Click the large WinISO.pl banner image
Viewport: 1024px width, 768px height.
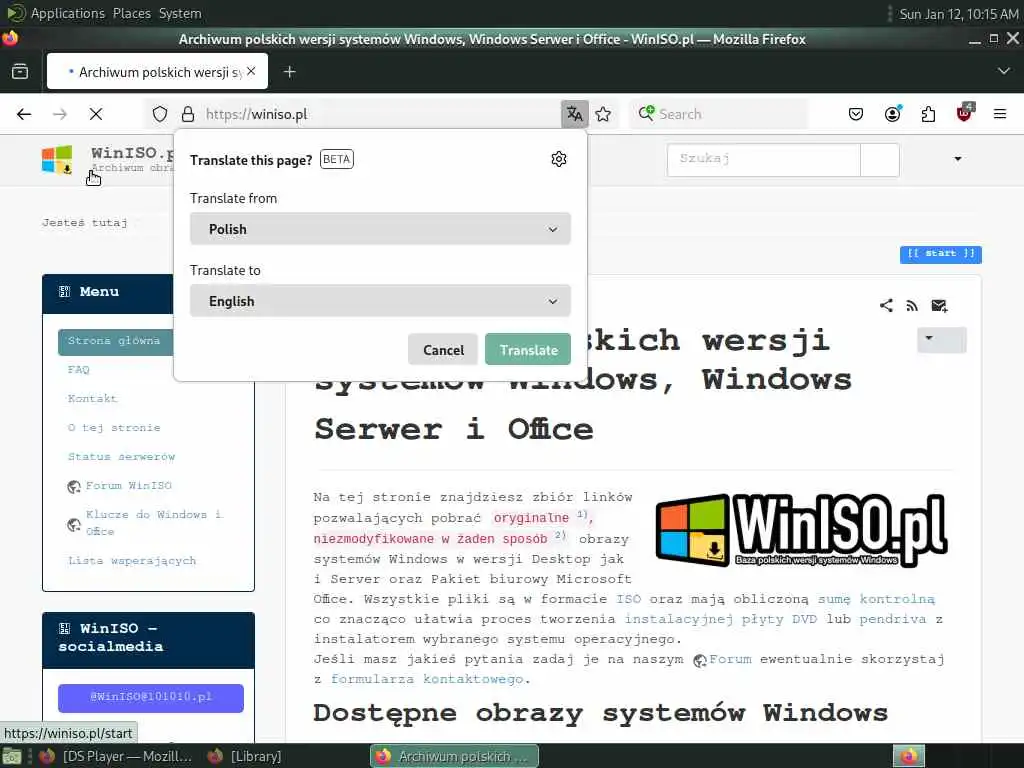coord(801,530)
